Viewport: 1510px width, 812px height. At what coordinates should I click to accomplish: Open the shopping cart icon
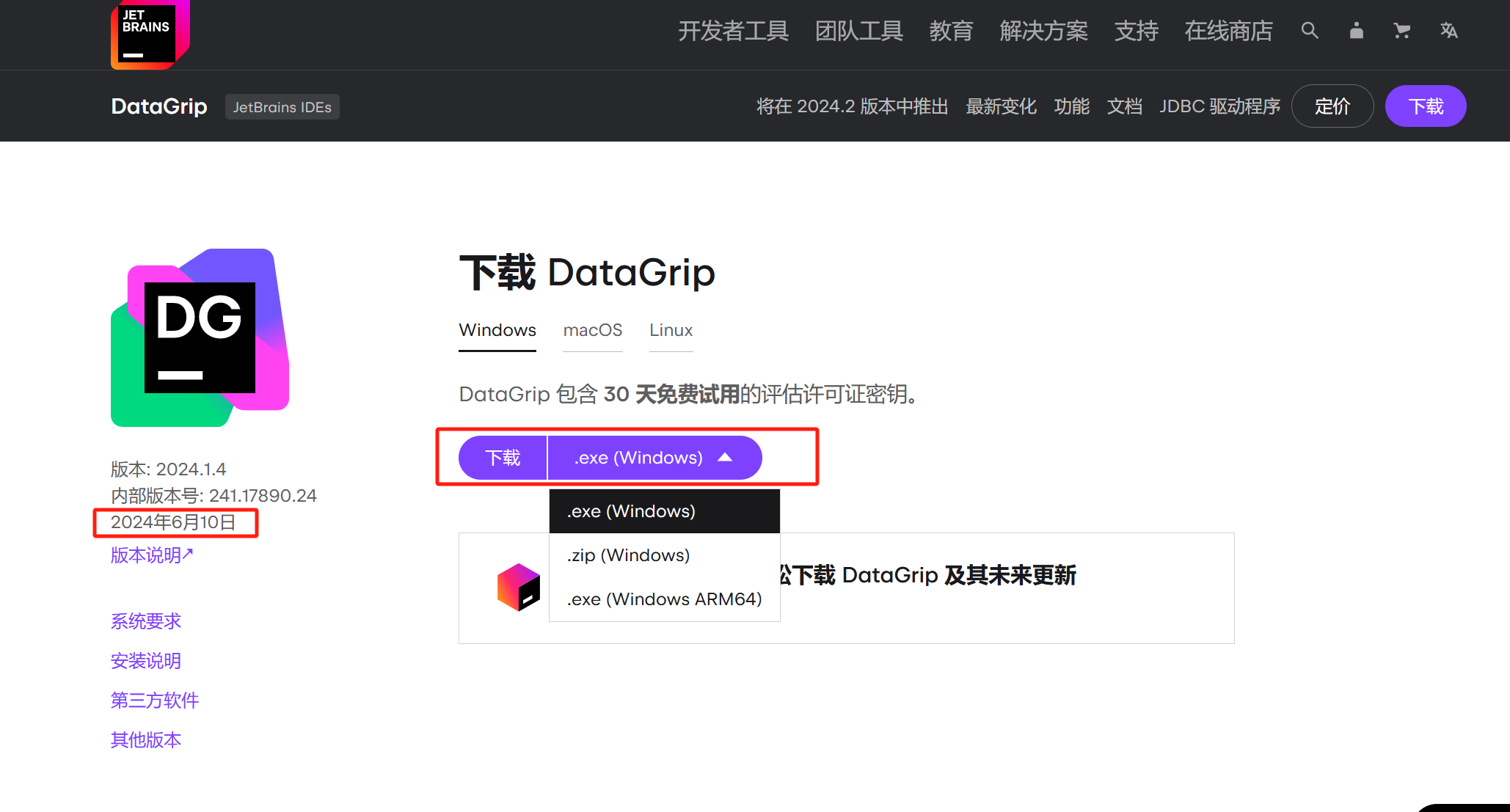pyautogui.click(x=1402, y=31)
